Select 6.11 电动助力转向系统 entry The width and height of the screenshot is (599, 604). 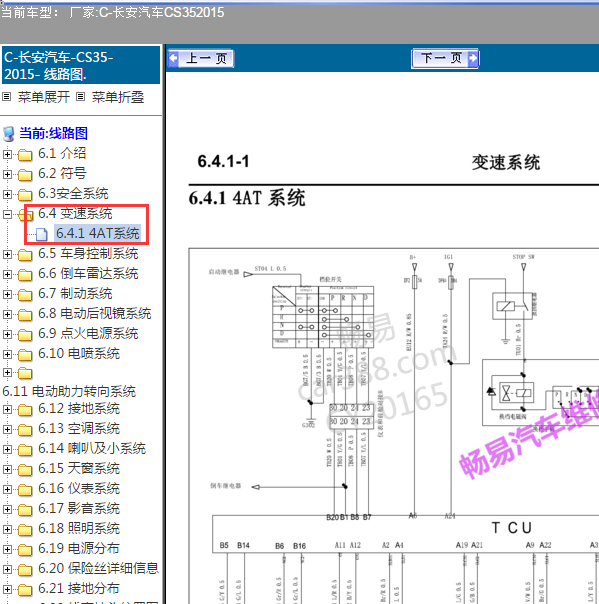(69, 391)
